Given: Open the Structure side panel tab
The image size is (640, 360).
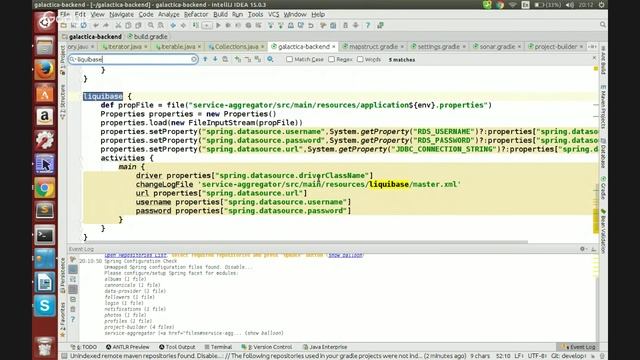Looking at the screenshot, I should point(62,102).
